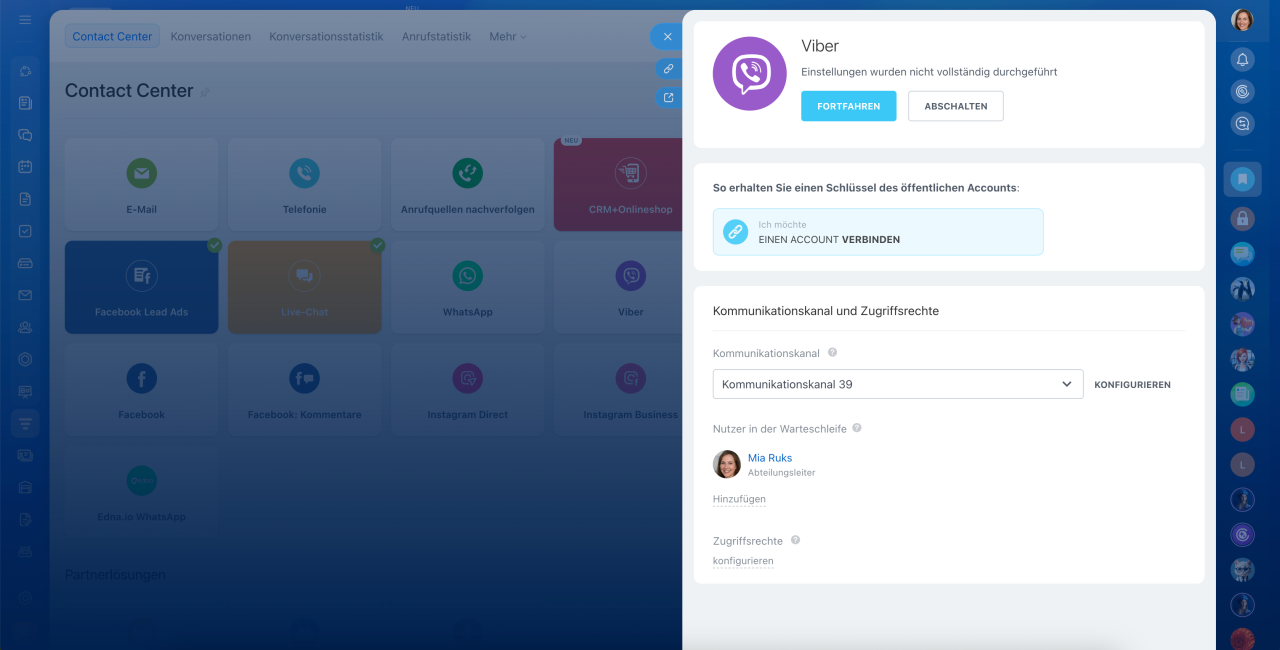
Task: Open the Mia Ruks profile link
Action: point(770,458)
